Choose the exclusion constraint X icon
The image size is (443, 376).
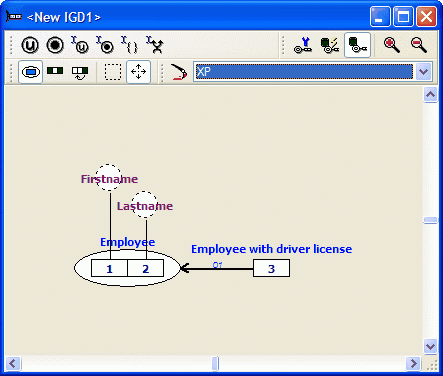click(x=155, y=45)
